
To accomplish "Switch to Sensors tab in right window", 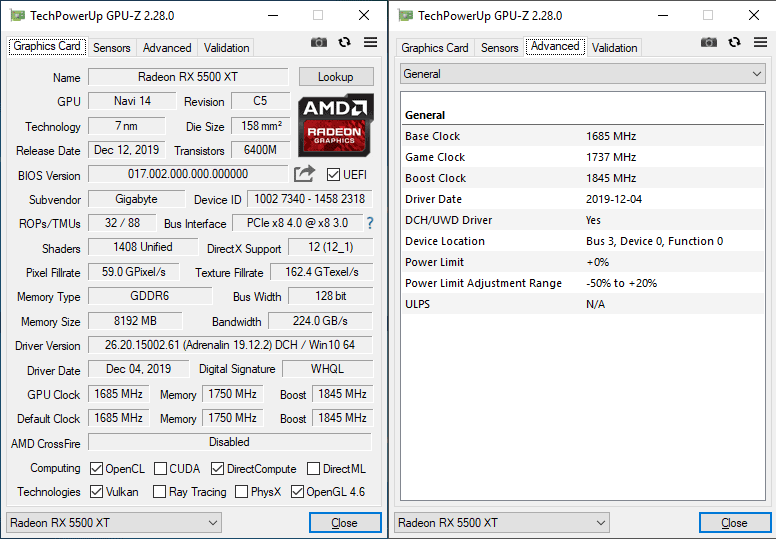I will [500, 48].
